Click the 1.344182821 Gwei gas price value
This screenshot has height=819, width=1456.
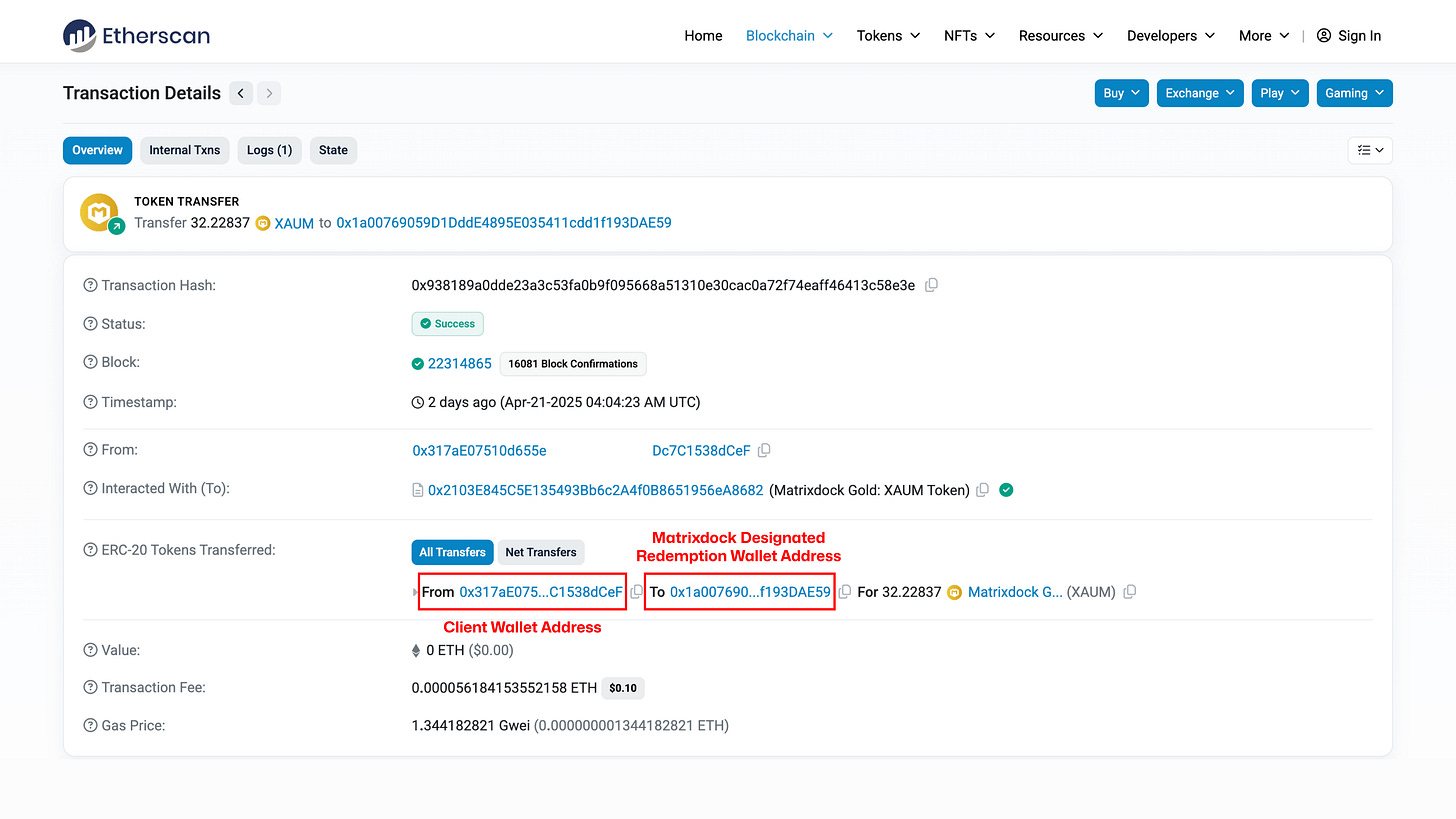click(x=471, y=726)
